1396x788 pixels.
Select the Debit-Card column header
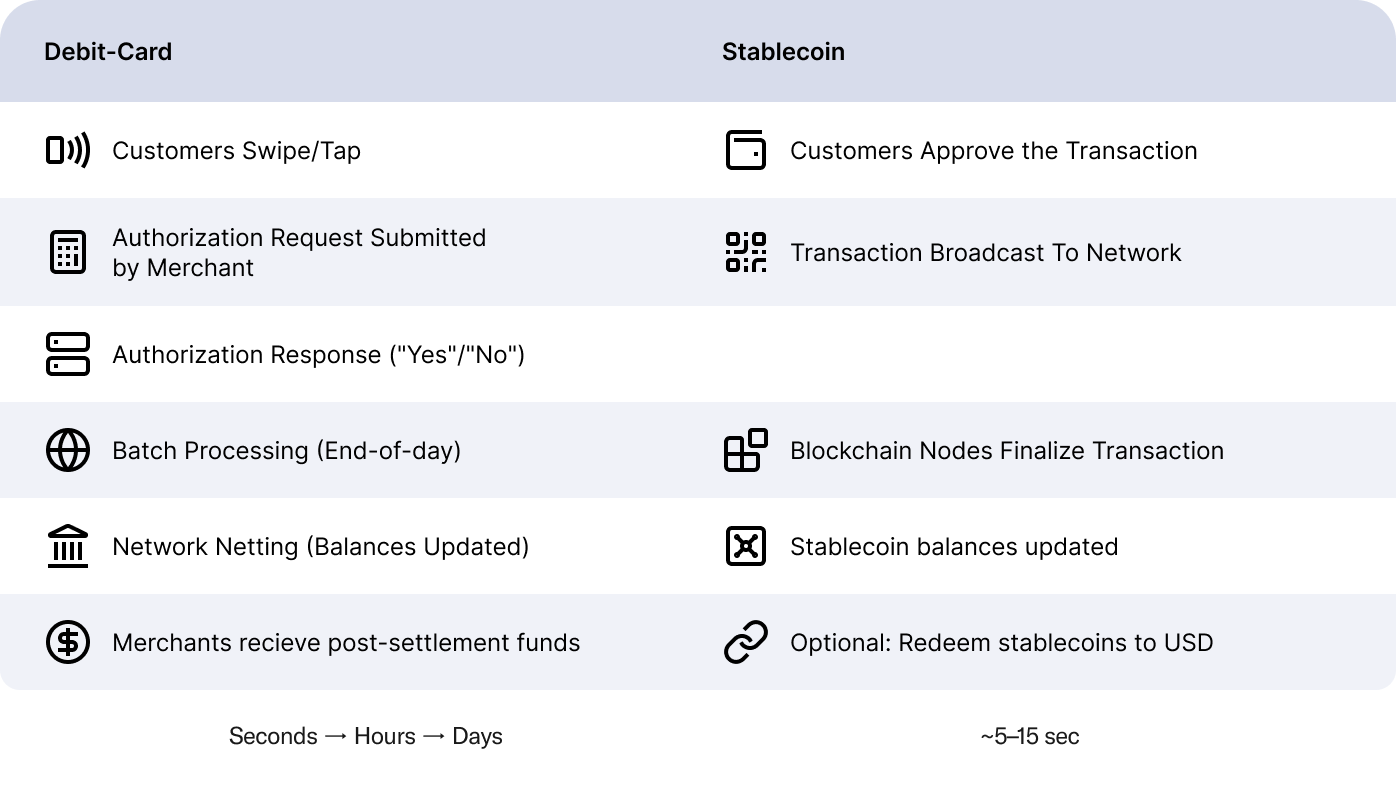108,52
